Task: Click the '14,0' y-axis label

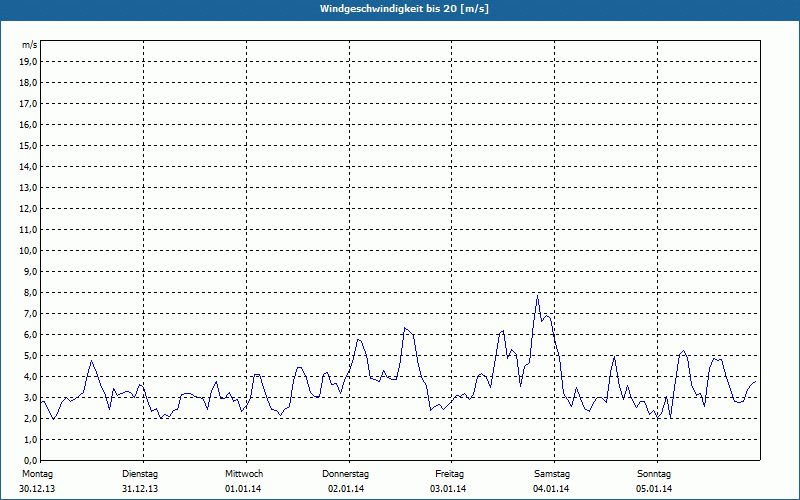Action: click(29, 166)
